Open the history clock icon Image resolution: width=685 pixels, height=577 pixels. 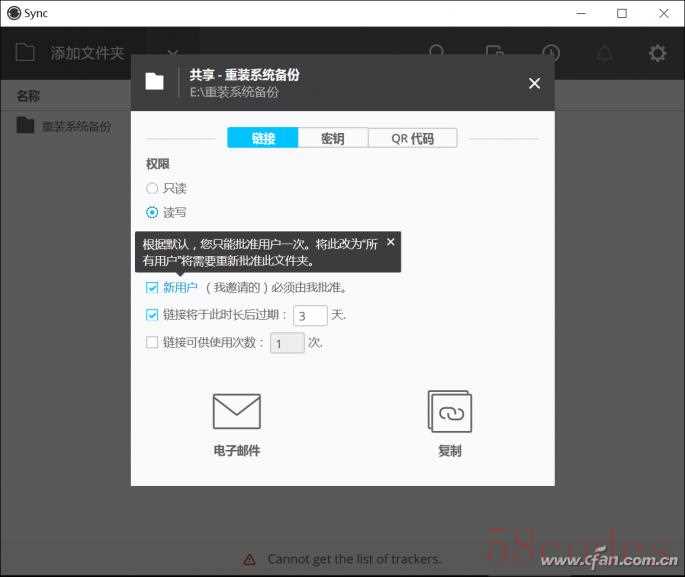click(550, 53)
